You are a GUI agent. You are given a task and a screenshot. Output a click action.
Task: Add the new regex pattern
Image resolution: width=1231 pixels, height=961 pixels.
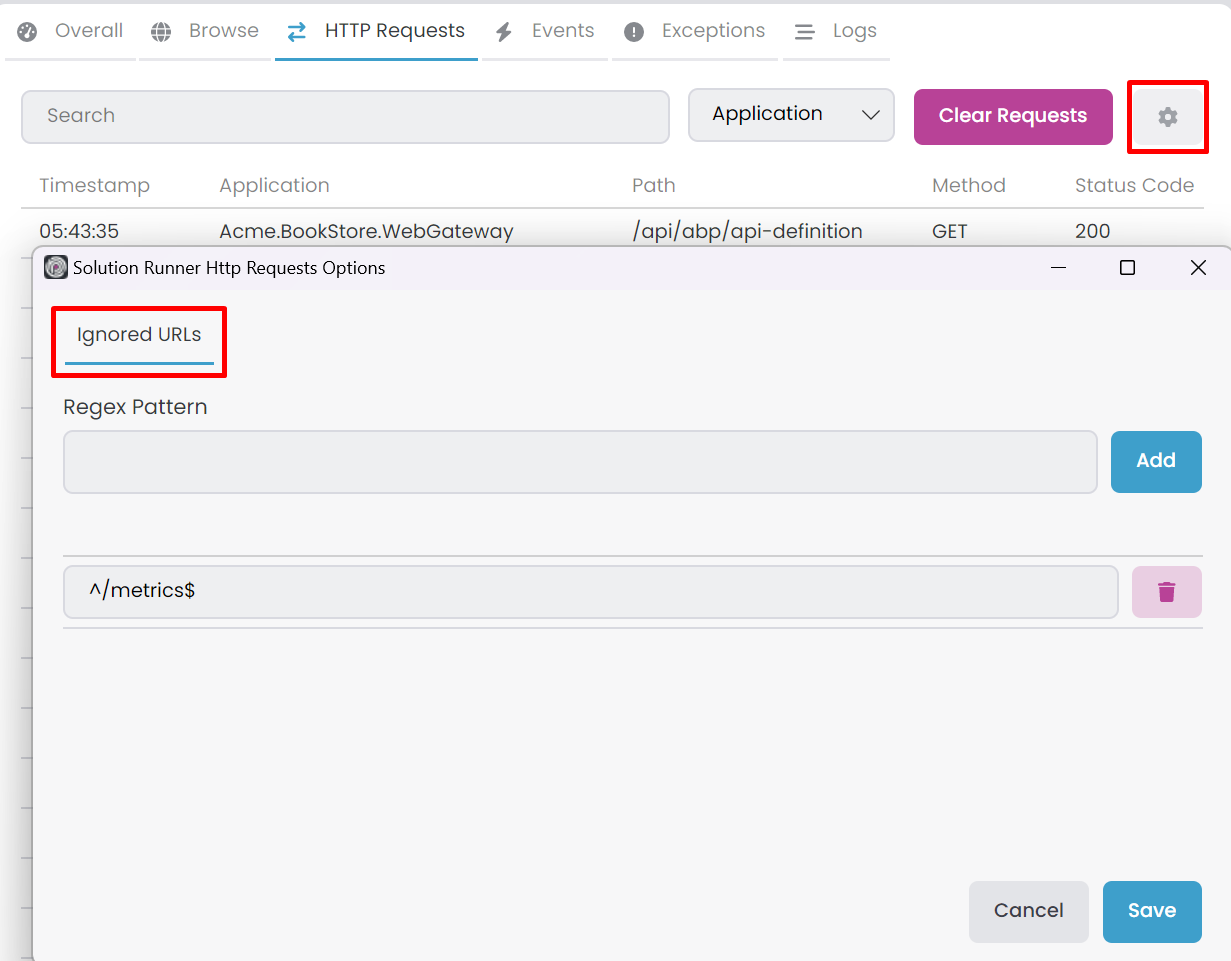pyautogui.click(x=1155, y=461)
